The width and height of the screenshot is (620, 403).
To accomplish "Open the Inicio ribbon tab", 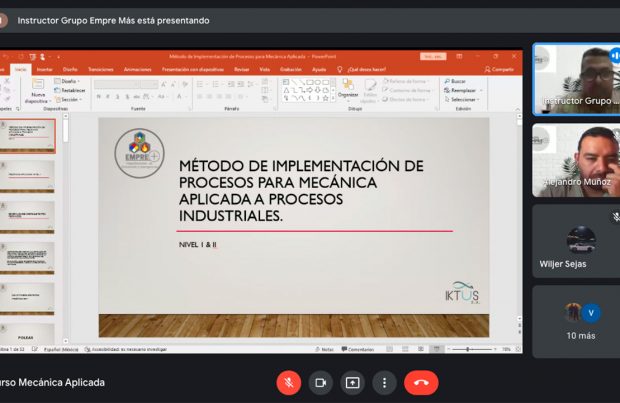I will point(21,70).
